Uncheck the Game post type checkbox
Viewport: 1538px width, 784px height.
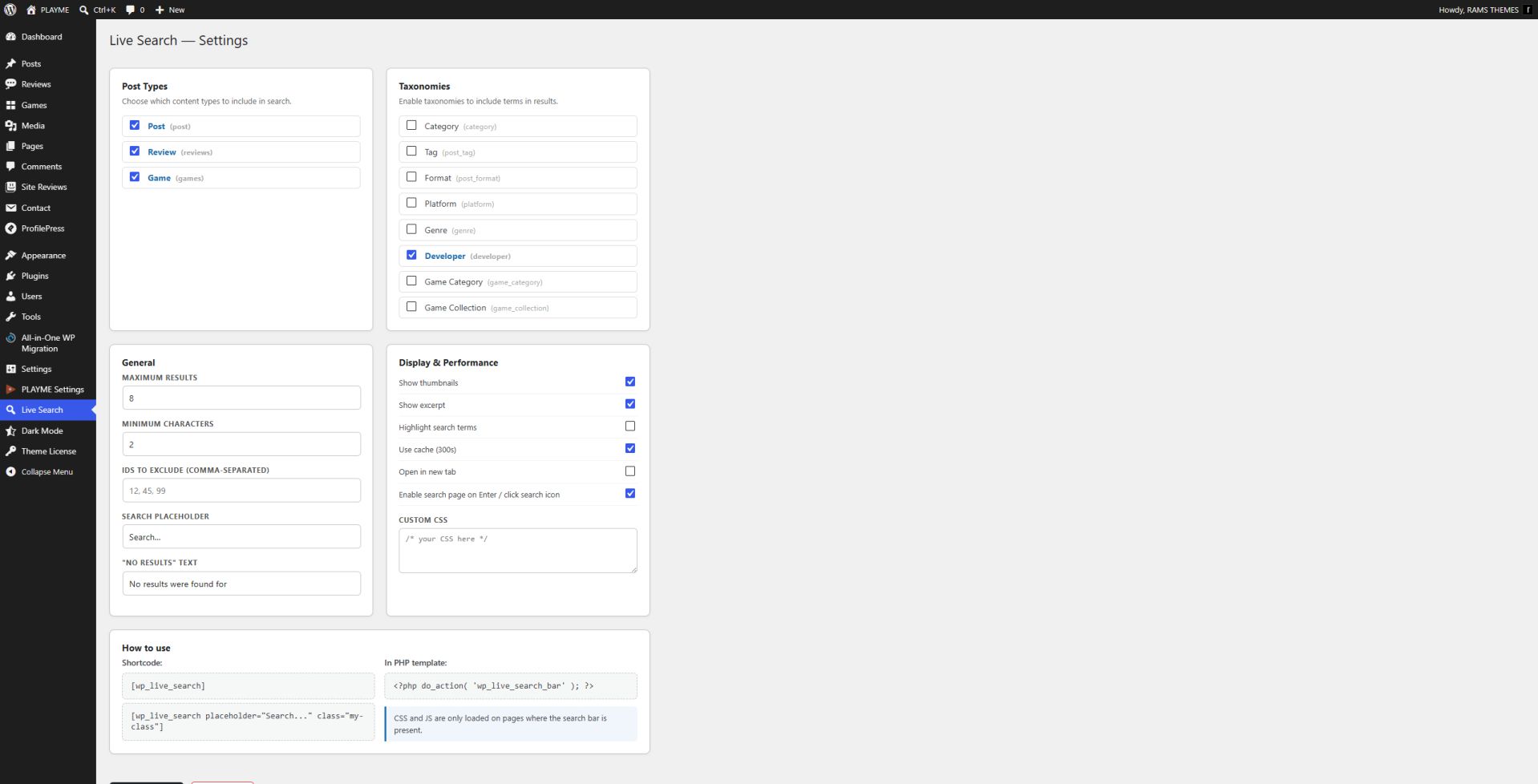(x=135, y=177)
